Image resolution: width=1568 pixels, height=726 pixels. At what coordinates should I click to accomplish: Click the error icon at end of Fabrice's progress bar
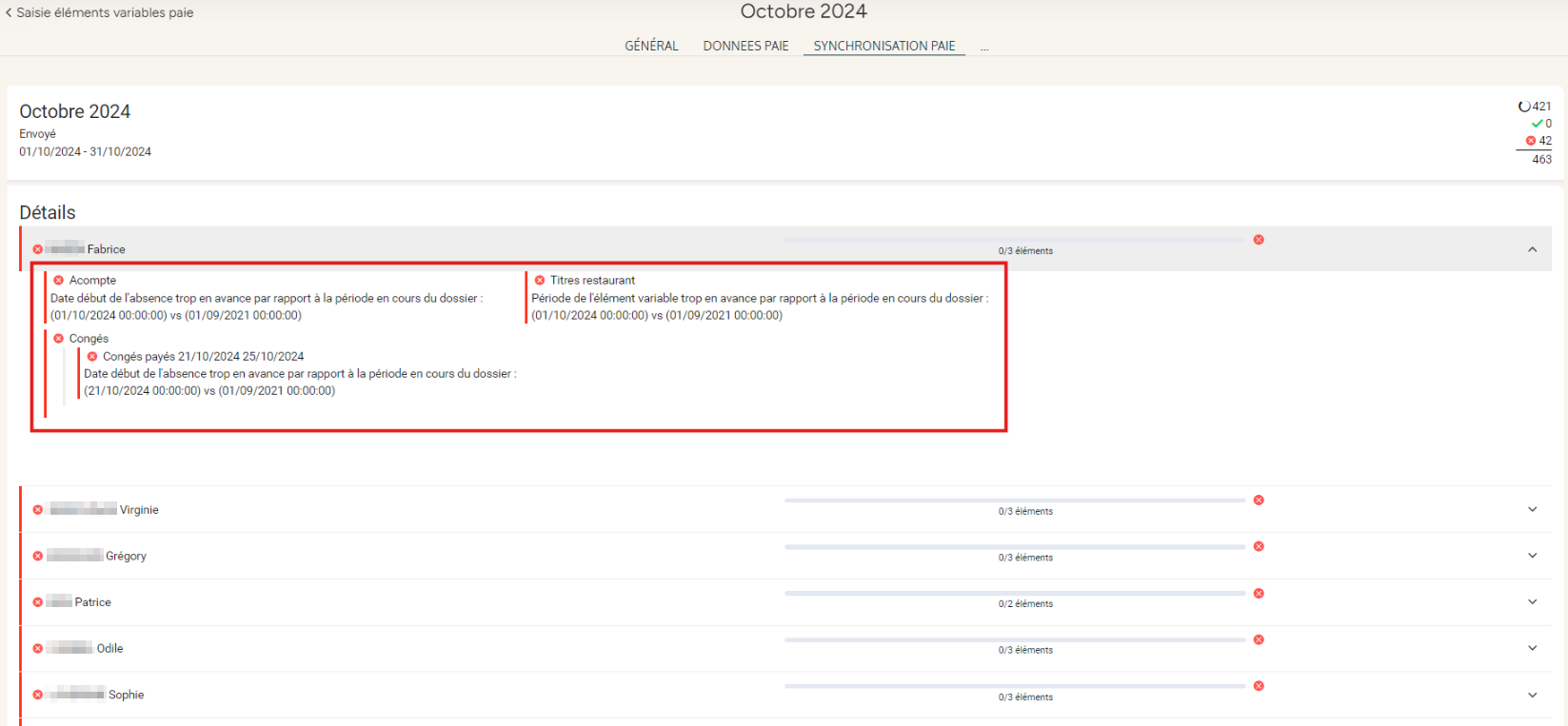(x=1259, y=240)
